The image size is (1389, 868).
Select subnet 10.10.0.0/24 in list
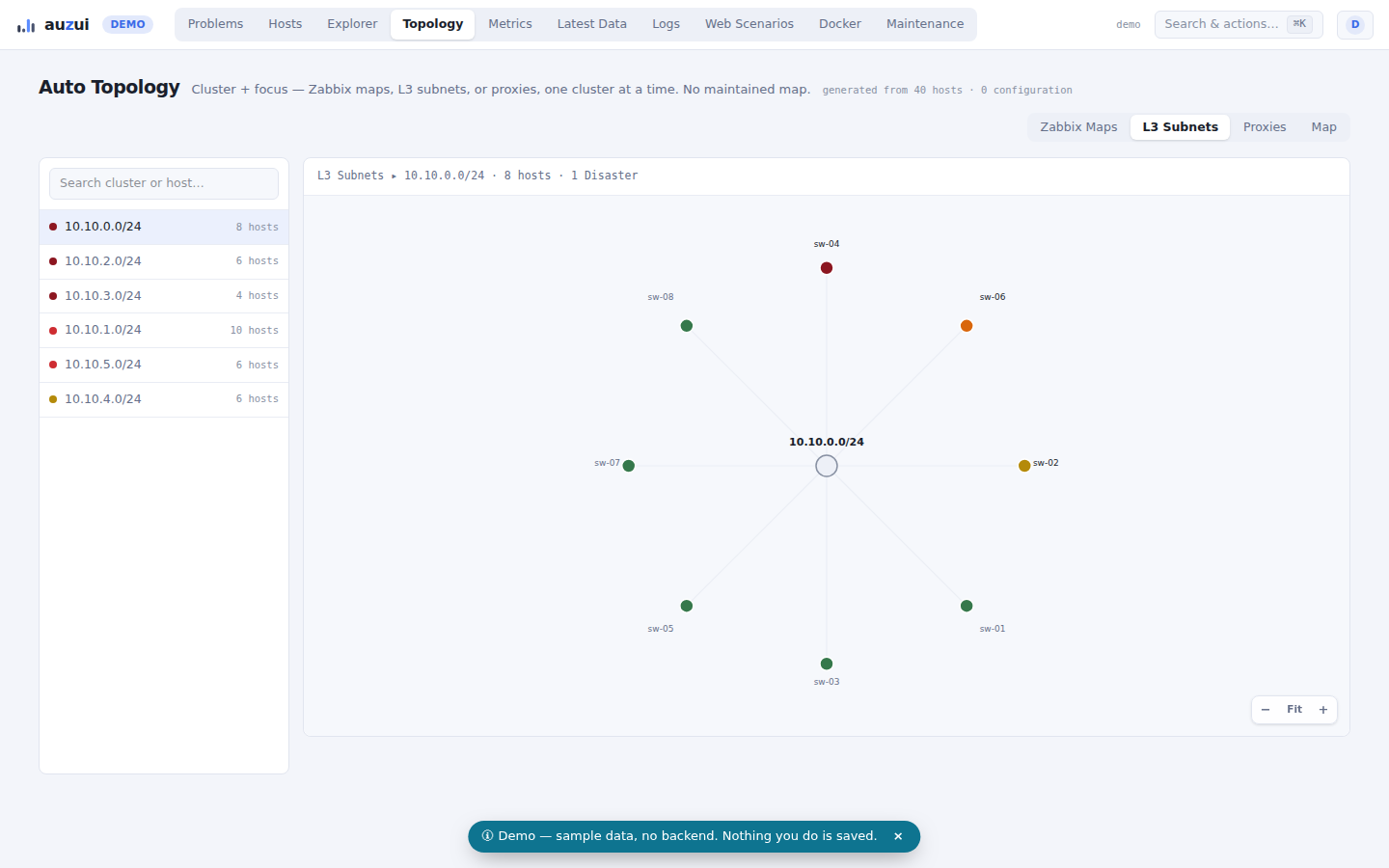[164, 227]
